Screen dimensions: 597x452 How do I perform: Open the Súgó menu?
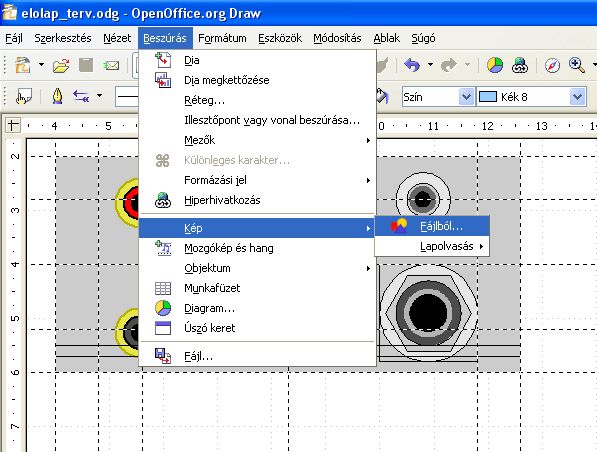click(423, 38)
